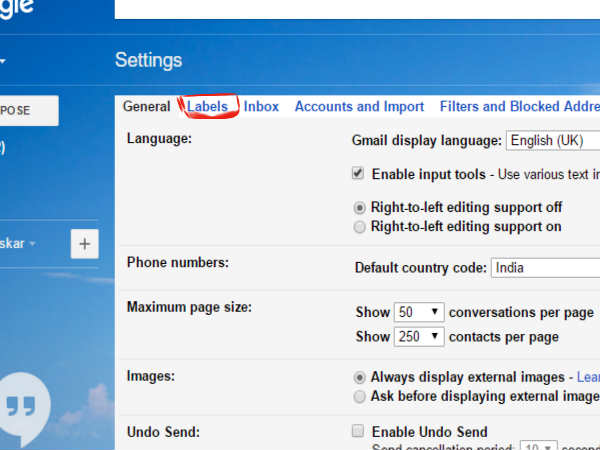
Task: Tick the Enable Undo Send checkbox
Action: 358,432
